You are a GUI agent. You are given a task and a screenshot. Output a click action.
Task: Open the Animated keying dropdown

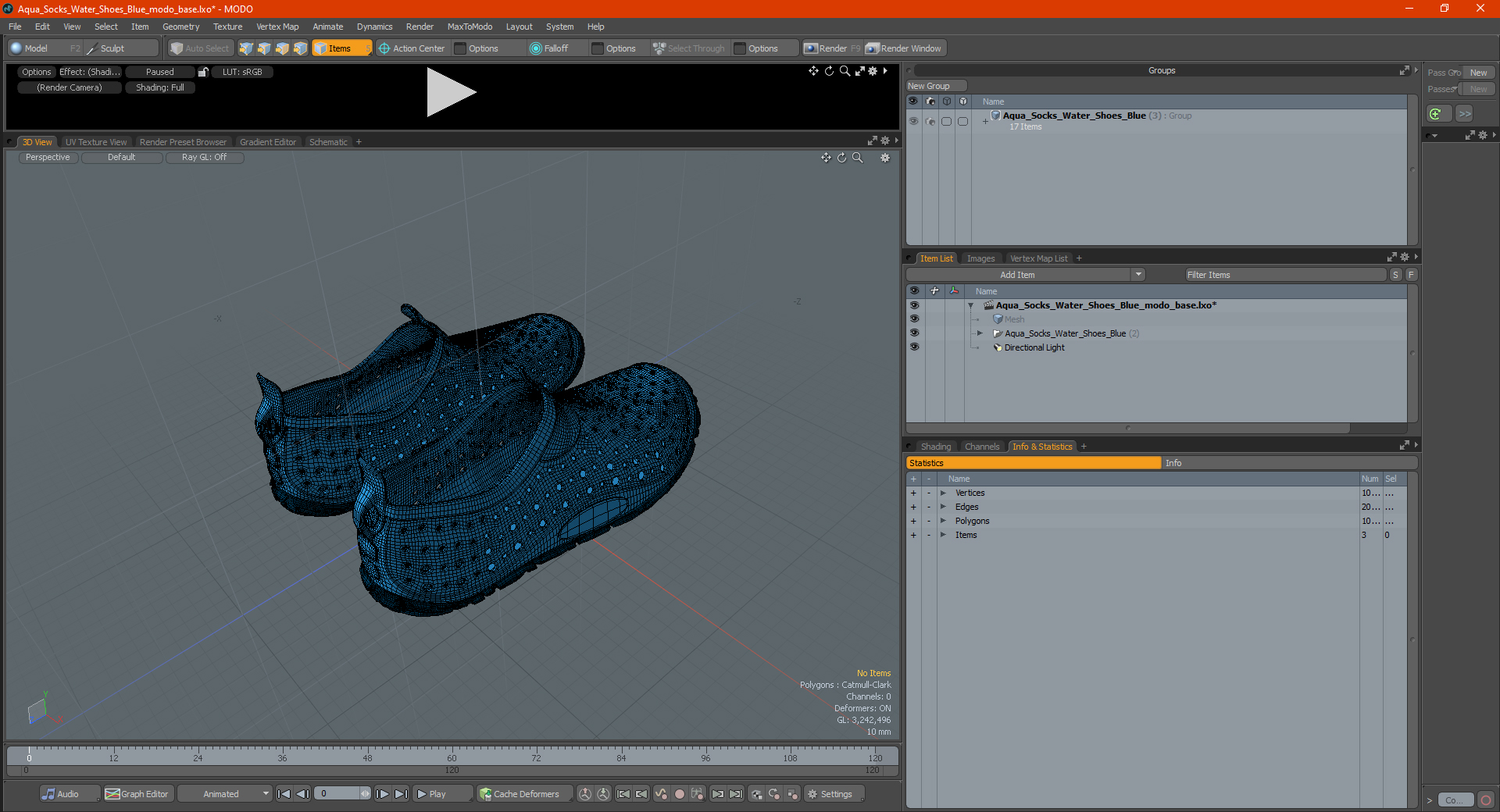(x=225, y=794)
